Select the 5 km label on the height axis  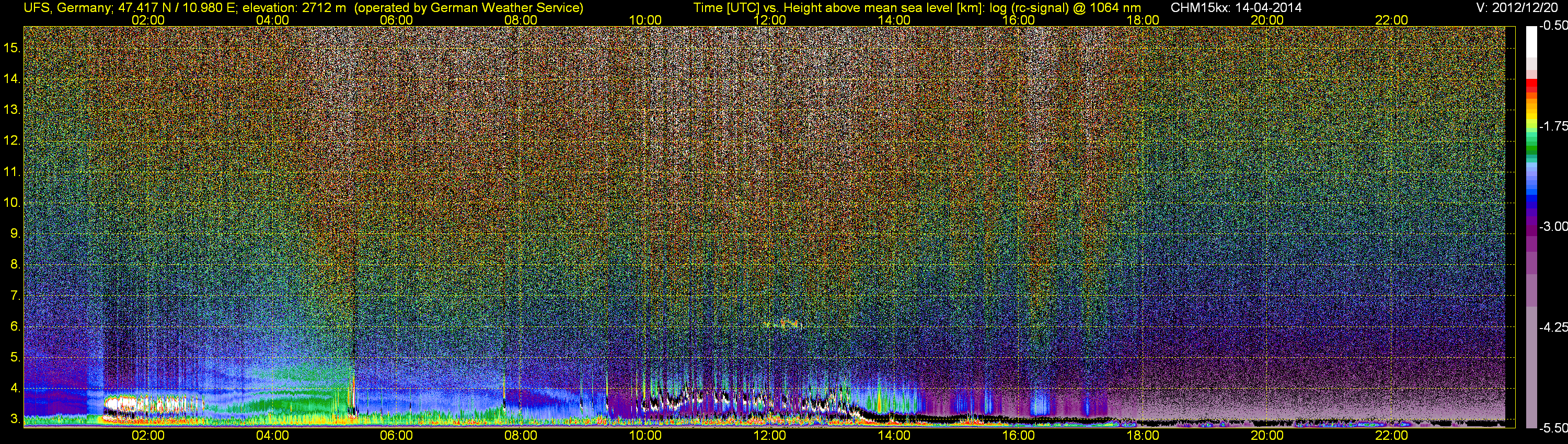[15, 358]
